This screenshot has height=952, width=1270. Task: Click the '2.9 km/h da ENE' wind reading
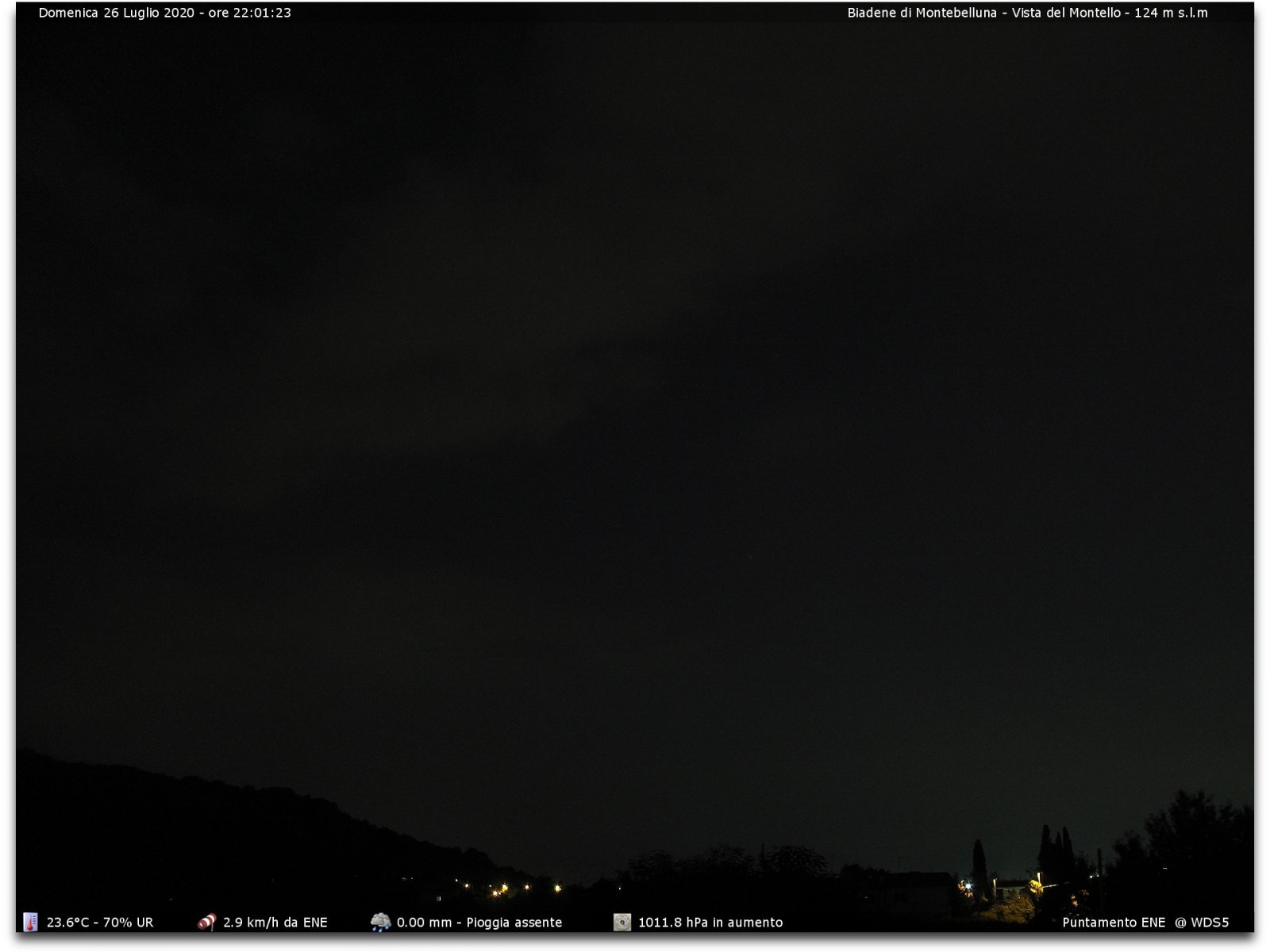pos(275,923)
